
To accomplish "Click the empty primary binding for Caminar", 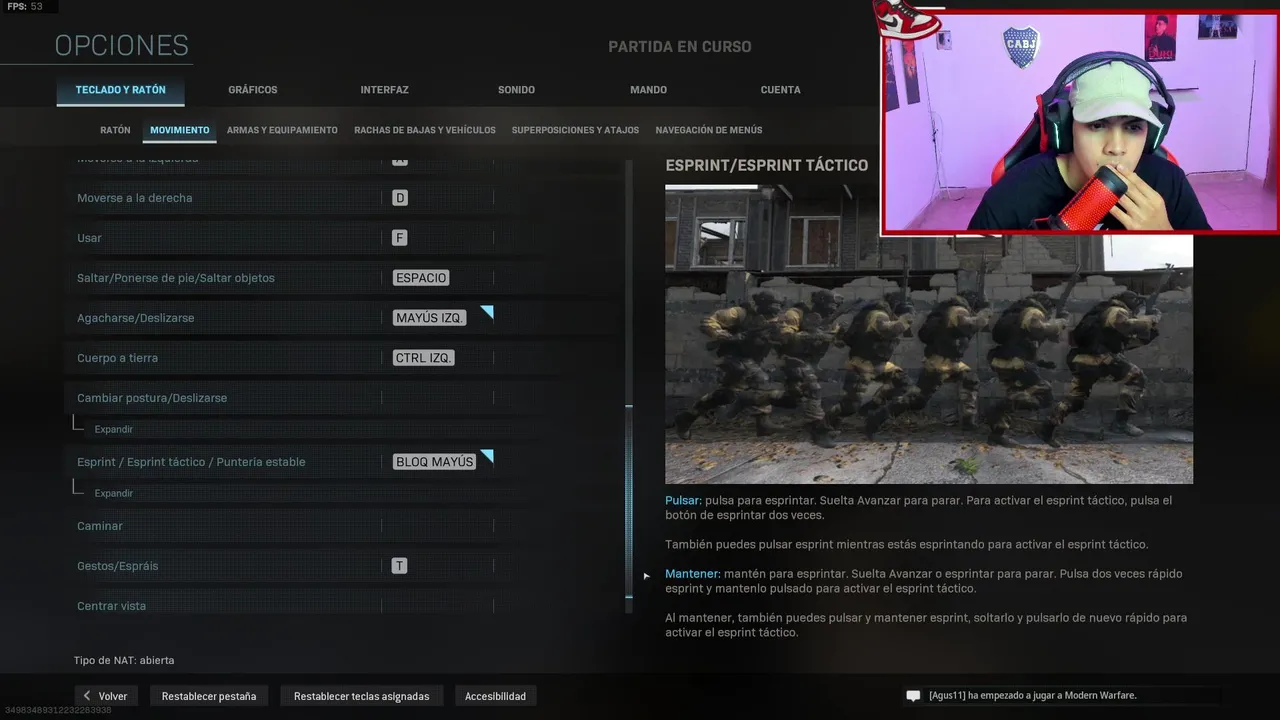I will coord(437,526).
